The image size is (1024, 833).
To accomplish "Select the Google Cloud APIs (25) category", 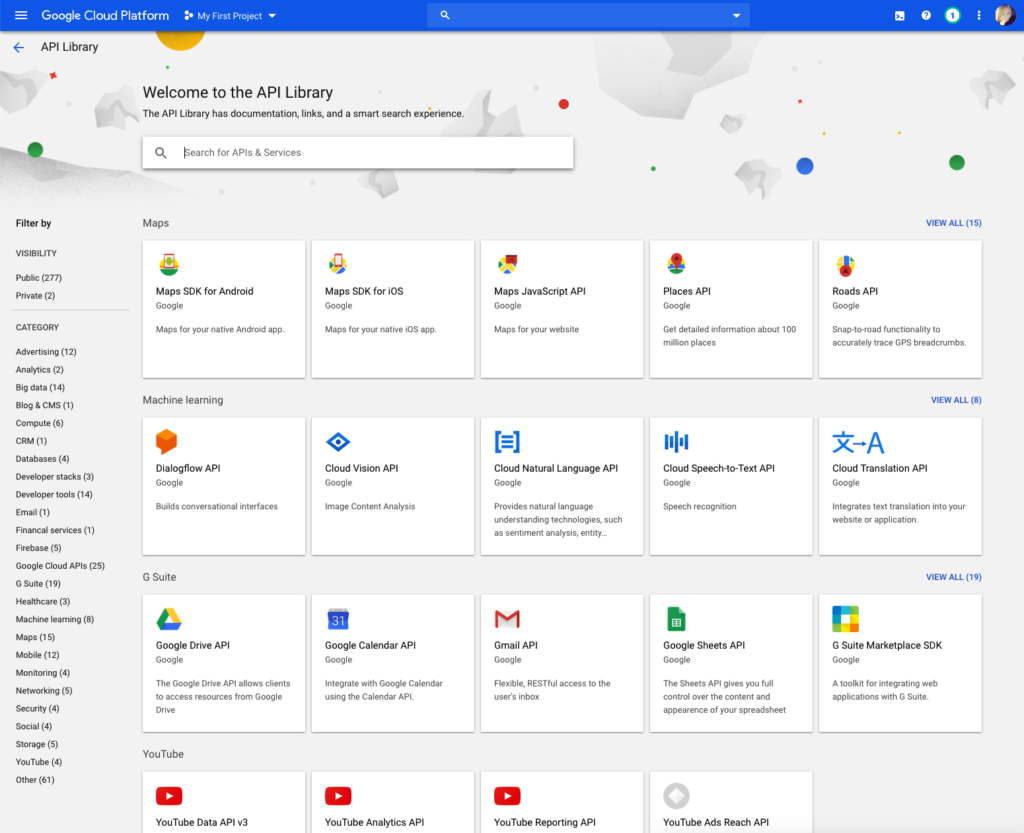I will point(60,566).
